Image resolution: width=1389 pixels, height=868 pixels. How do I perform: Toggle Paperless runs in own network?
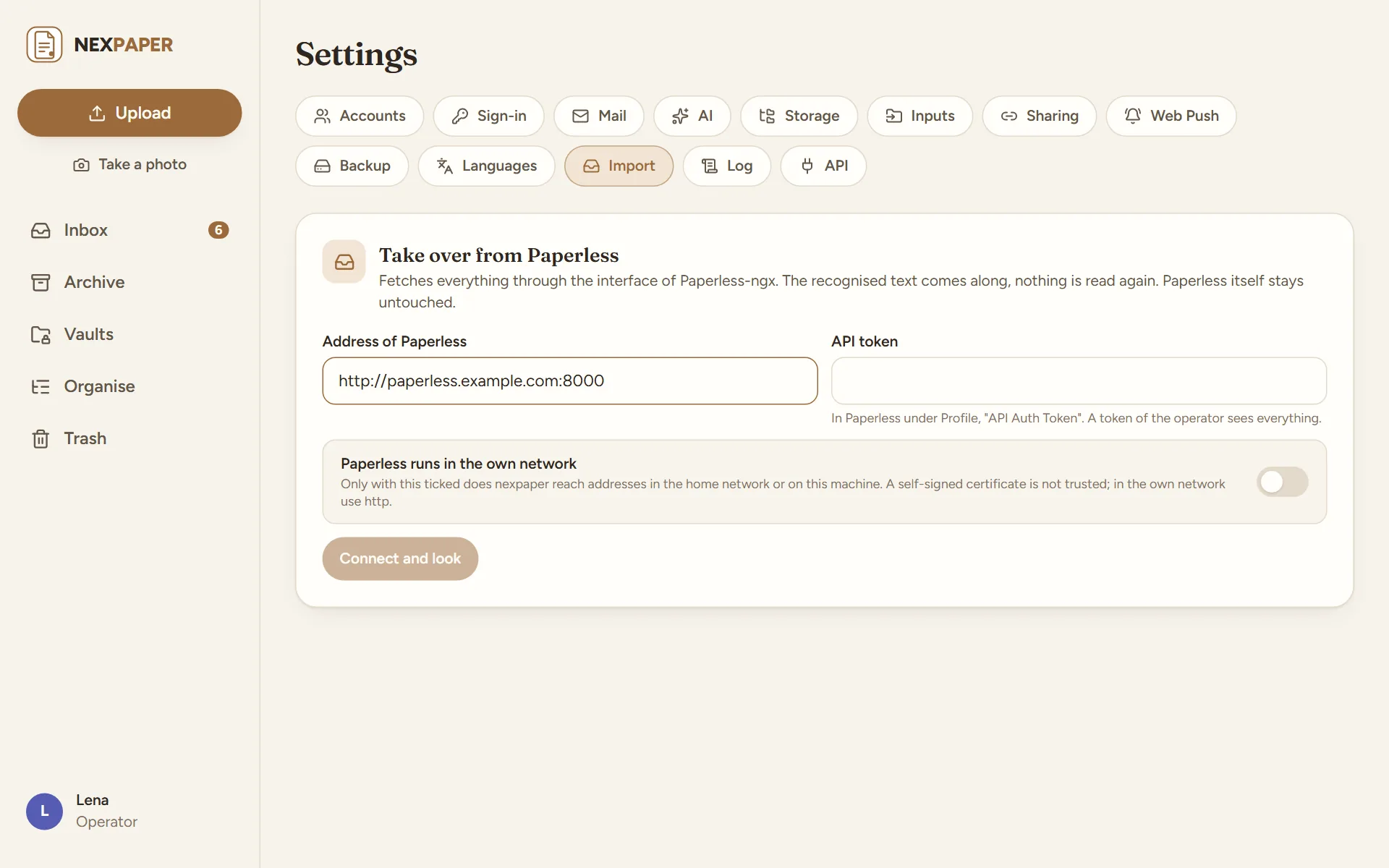pos(1282,482)
